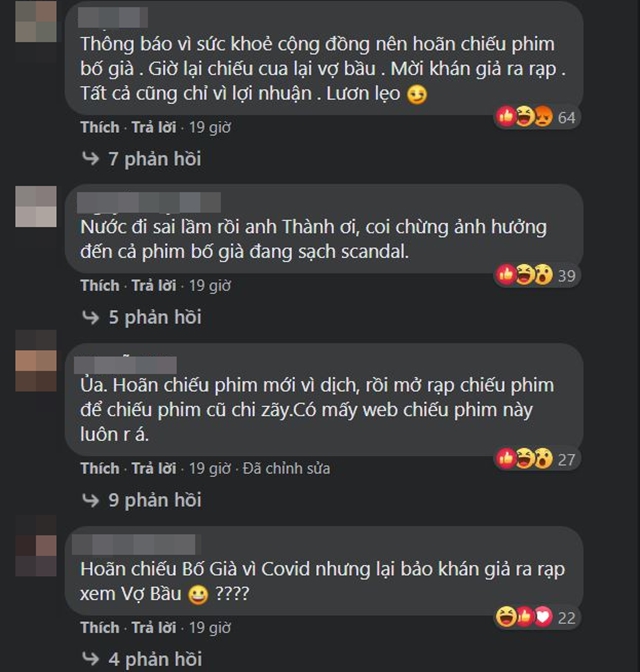Viewport: 640px width, 672px height.
Task: Expand the 5 phản hồi replies
Action: pos(155,318)
